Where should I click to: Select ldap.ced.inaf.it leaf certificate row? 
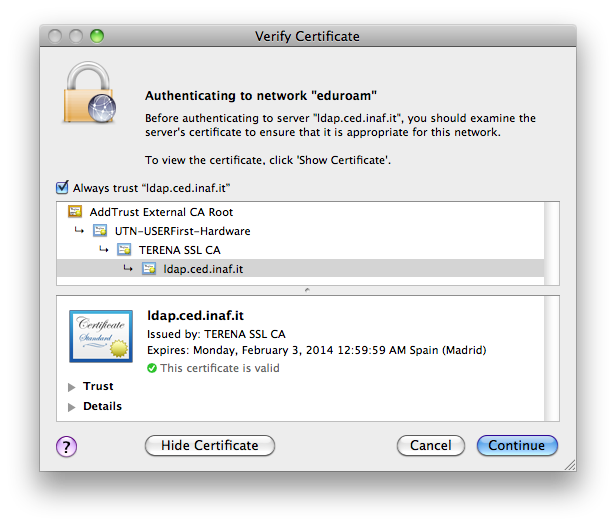[x=300, y=269]
